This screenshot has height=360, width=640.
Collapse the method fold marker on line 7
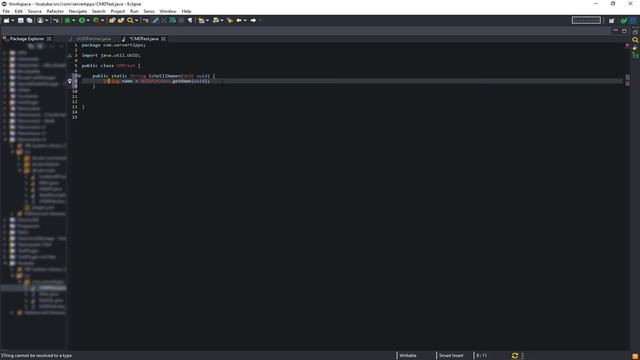[80, 76]
